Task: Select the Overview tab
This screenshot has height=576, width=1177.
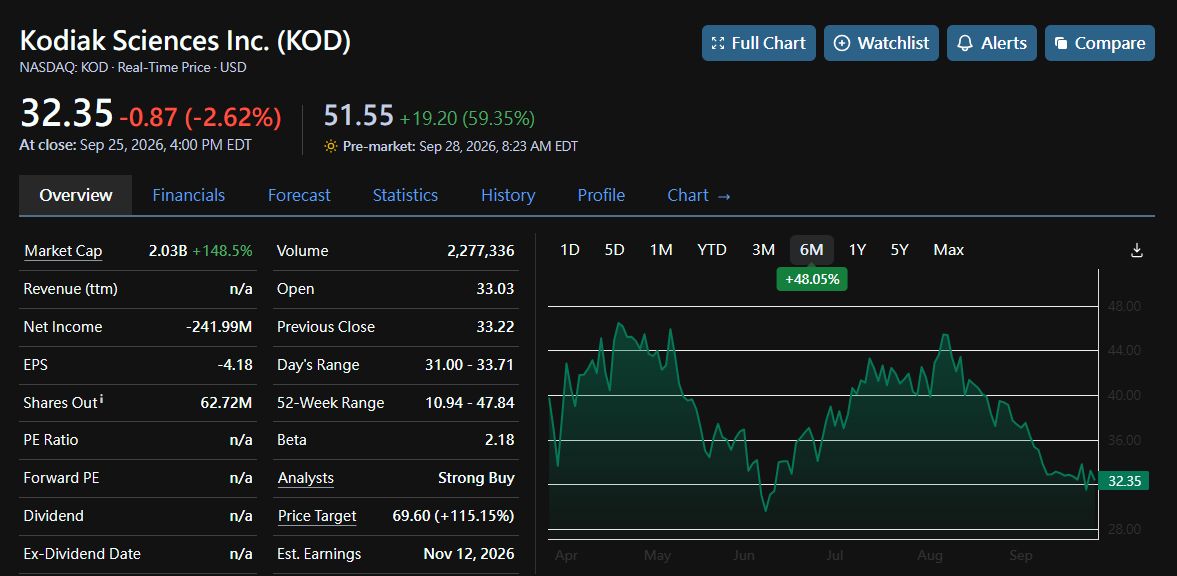Action: (x=76, y=195)
